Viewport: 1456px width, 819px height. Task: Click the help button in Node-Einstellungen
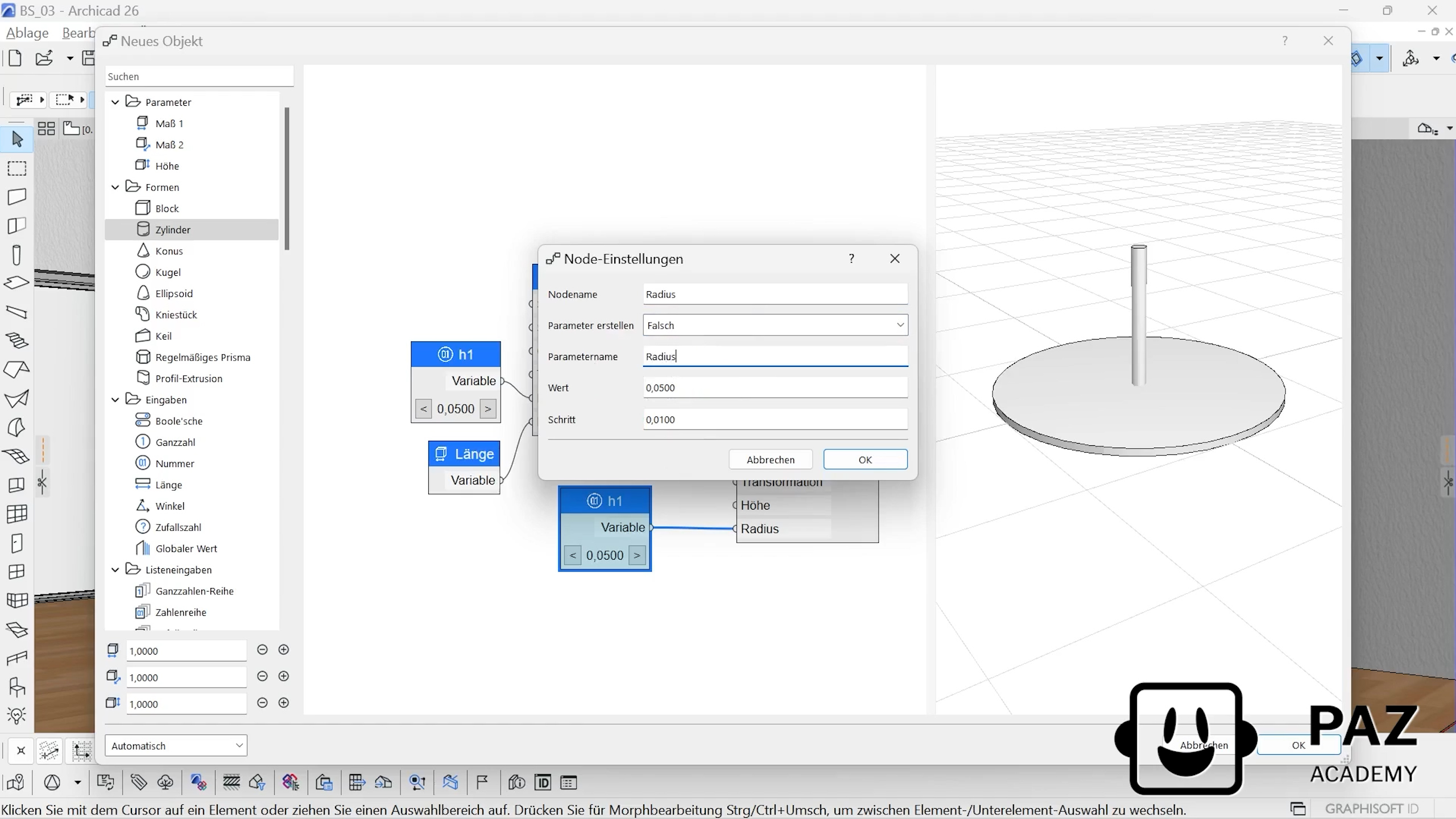[x=851, y=259]
